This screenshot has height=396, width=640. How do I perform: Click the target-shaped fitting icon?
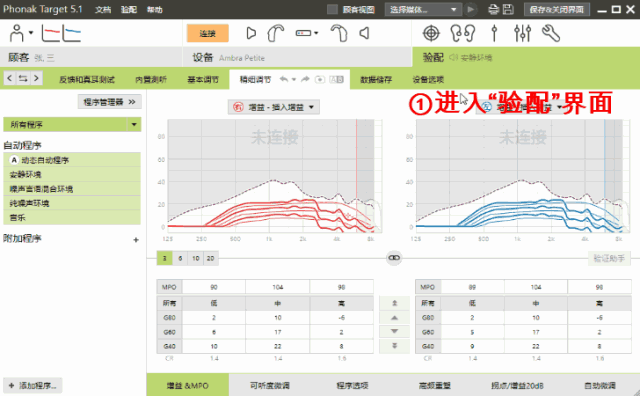(x=431, y=33)
